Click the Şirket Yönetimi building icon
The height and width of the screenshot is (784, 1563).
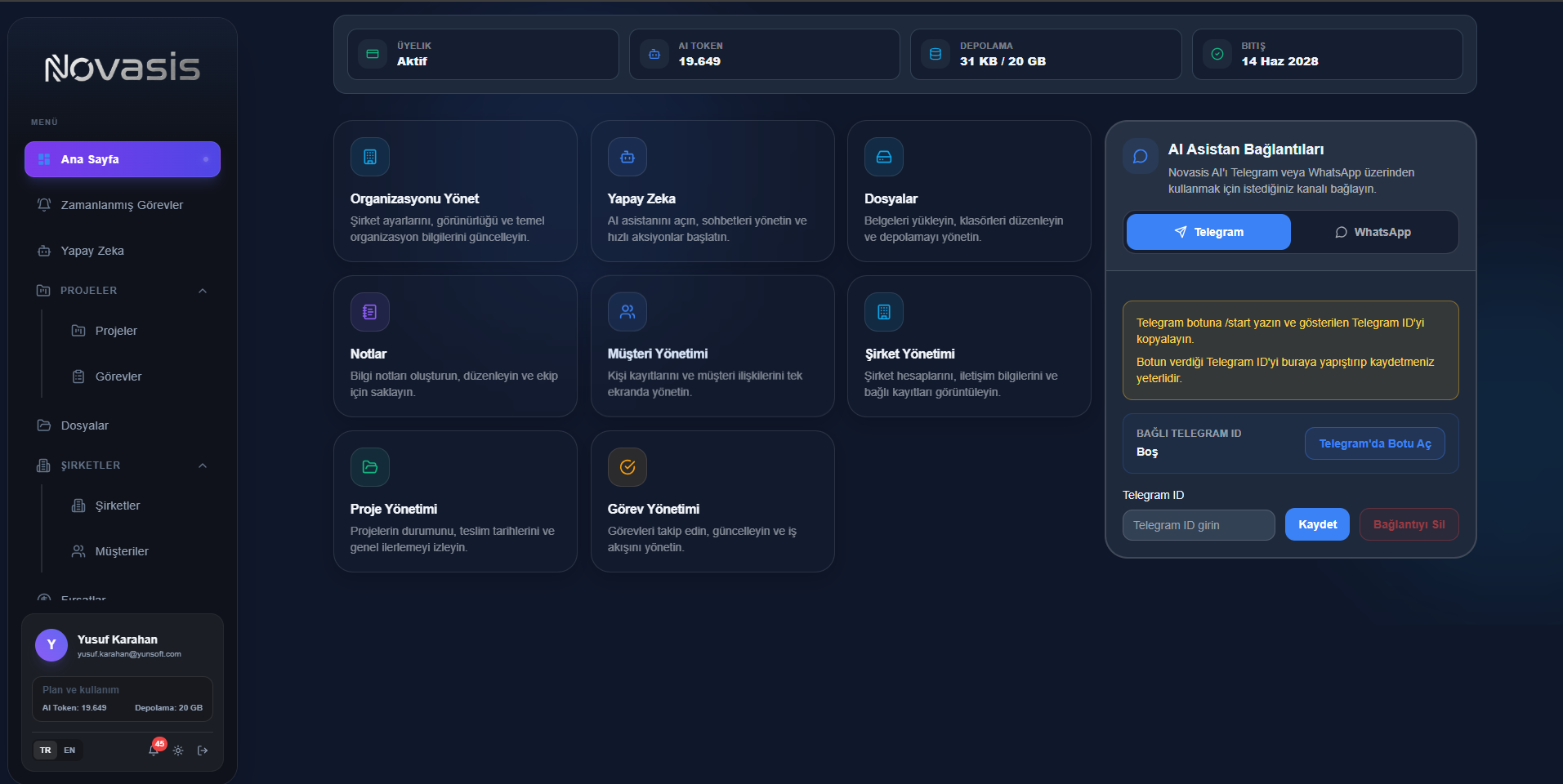884,312
